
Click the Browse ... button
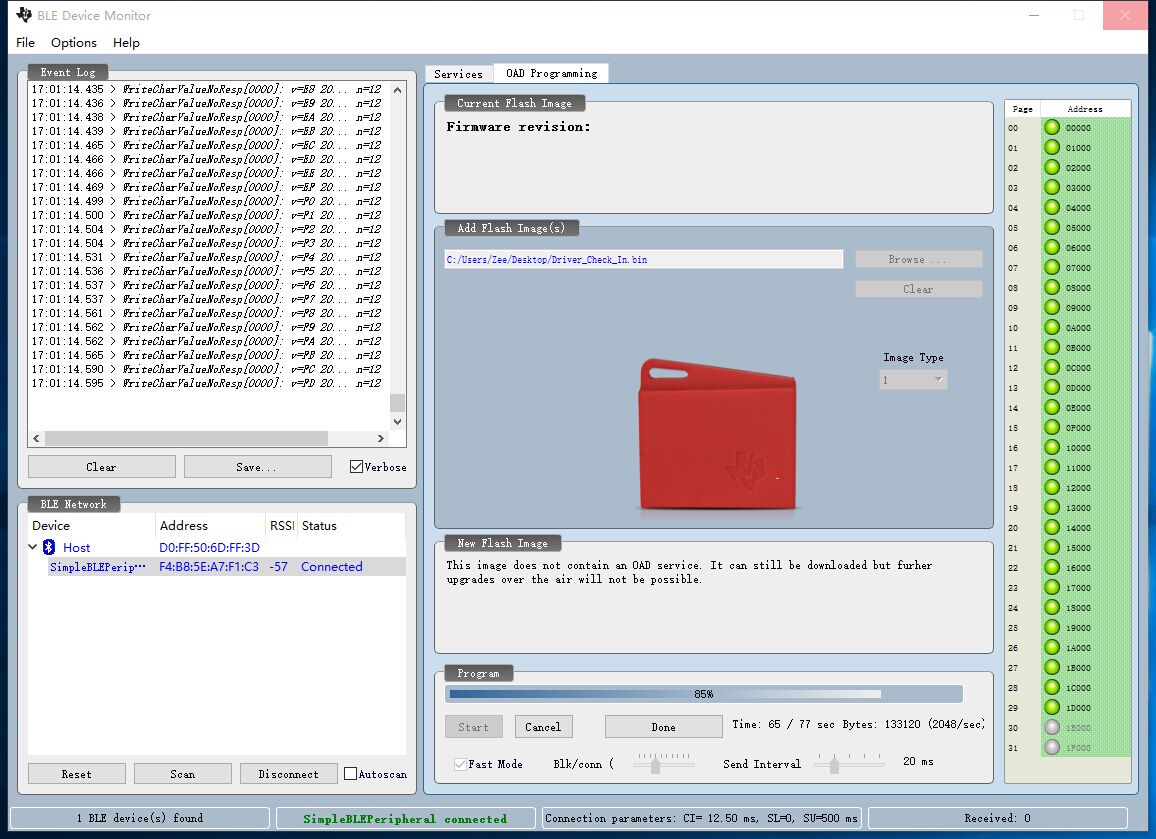919,259
